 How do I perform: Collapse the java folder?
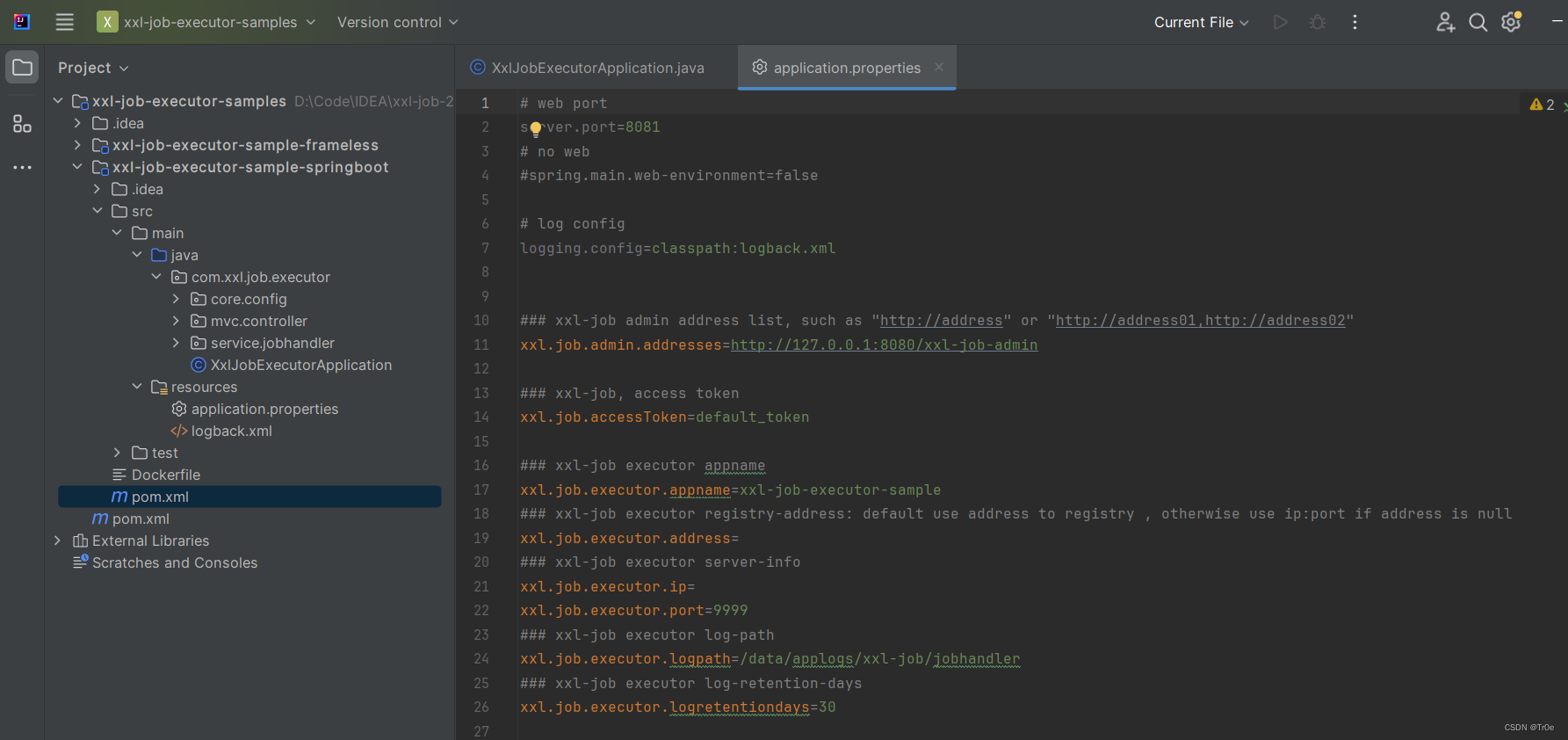pyautogui.click(x=137, y=255)
